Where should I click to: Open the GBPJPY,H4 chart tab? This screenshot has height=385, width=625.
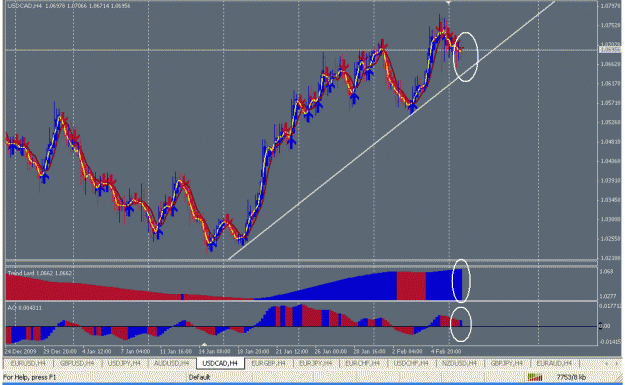click(507, 363)
